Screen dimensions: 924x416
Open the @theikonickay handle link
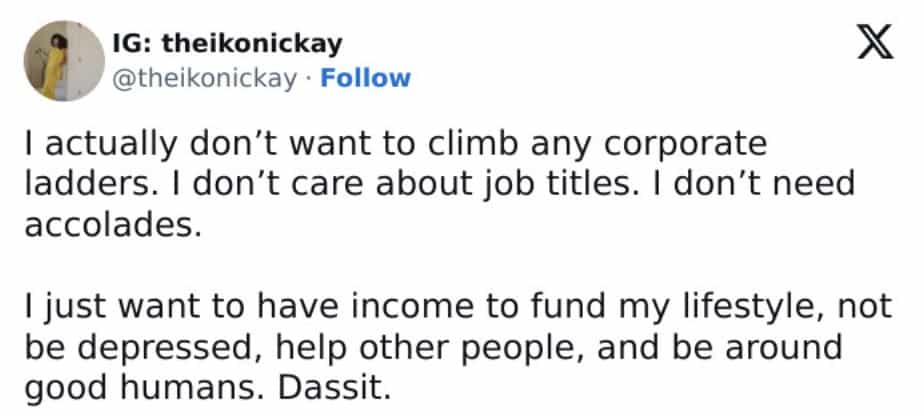click(x=203, y=78)
